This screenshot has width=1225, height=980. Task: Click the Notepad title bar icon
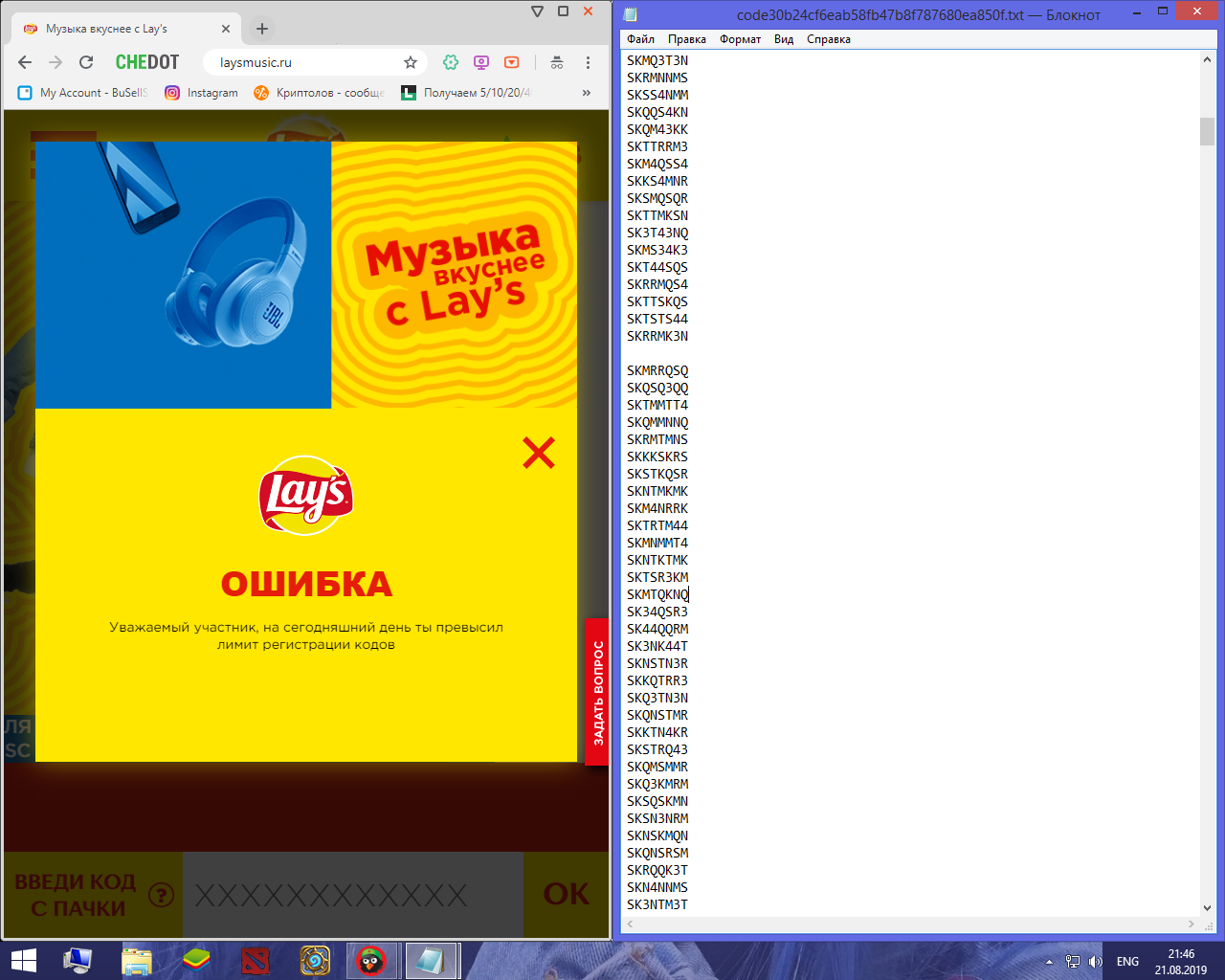click(x=631, y=14)
